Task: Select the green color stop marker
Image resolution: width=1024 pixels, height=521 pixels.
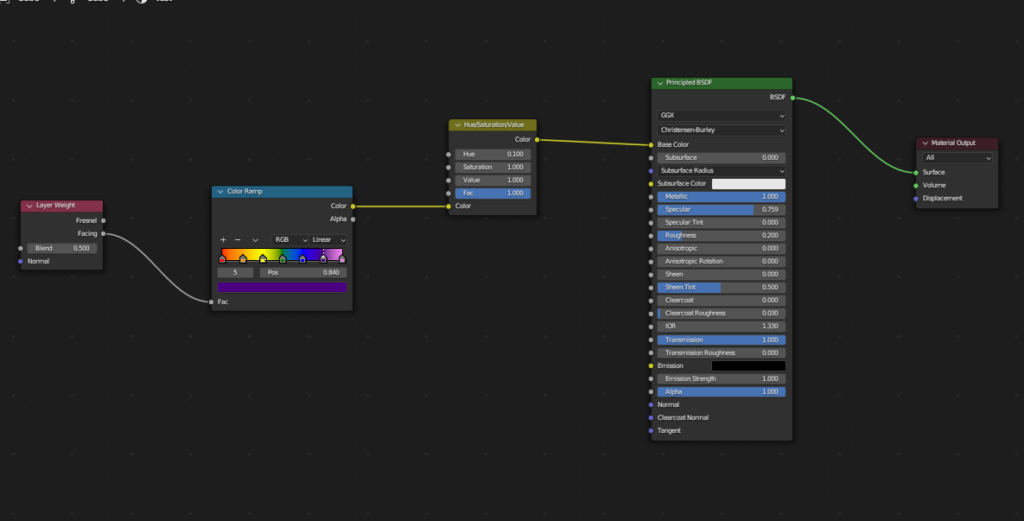Action: click(x=283, y=260)
